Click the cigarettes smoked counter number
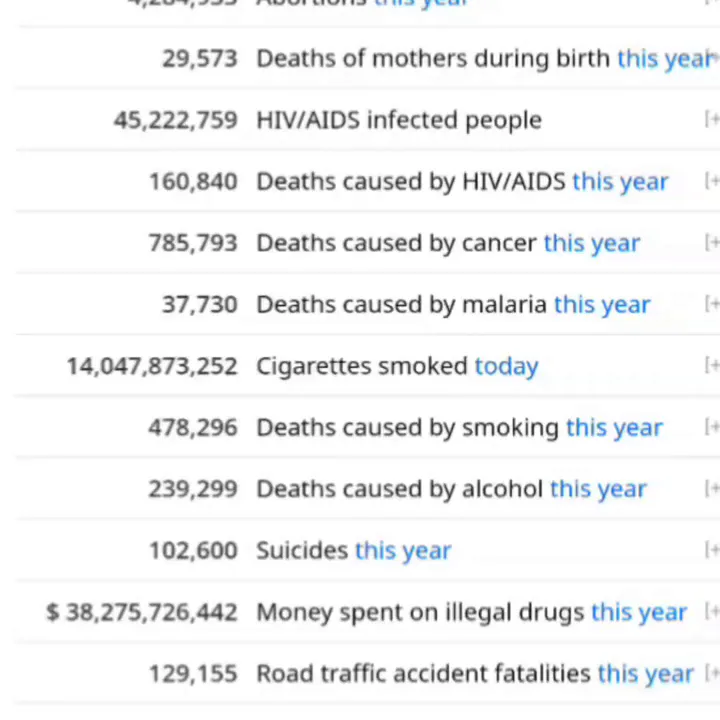 pyautogui.click(x=152, y=366)
